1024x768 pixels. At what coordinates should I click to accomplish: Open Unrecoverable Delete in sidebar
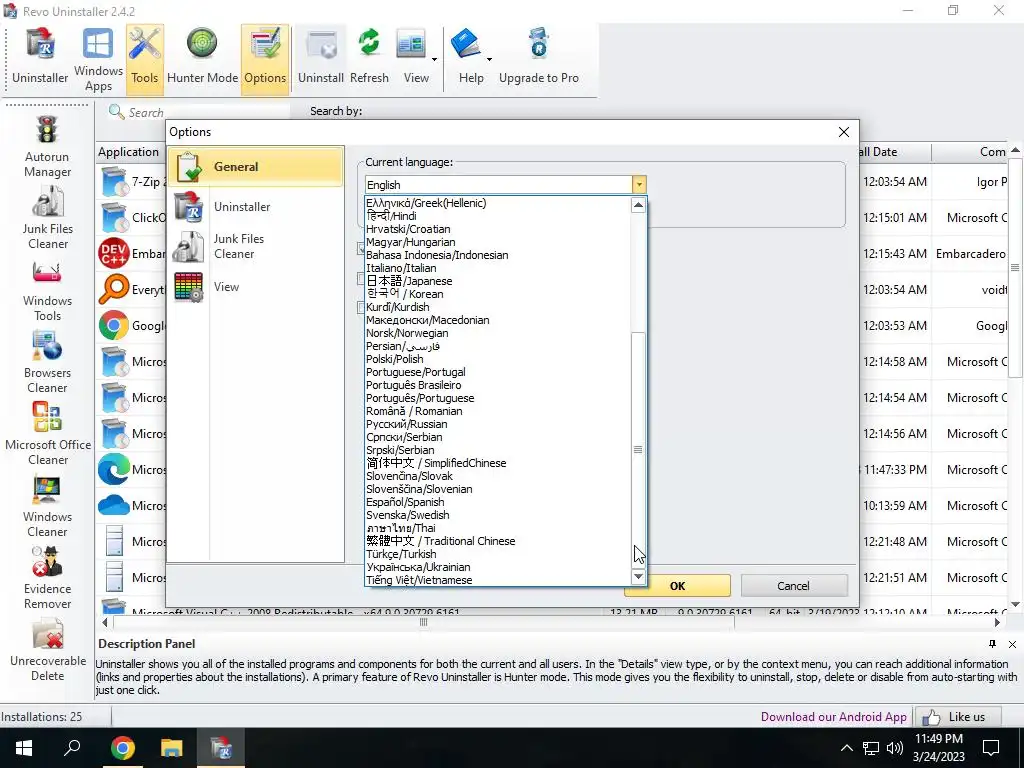pyautogui.click(x=48, y=650)
